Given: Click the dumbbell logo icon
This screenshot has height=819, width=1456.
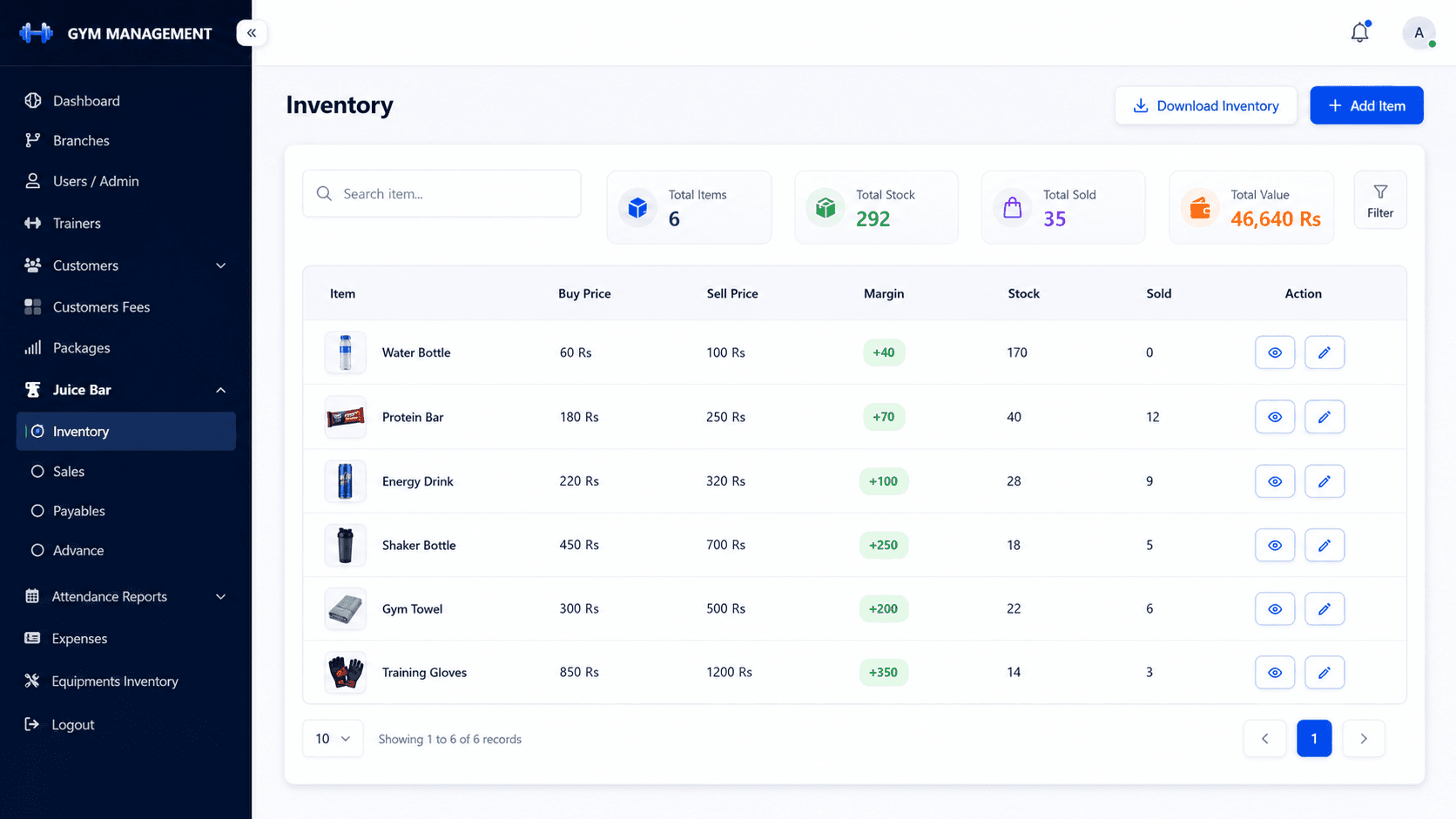Looking at the screenshot, I should tap(37, 33).
